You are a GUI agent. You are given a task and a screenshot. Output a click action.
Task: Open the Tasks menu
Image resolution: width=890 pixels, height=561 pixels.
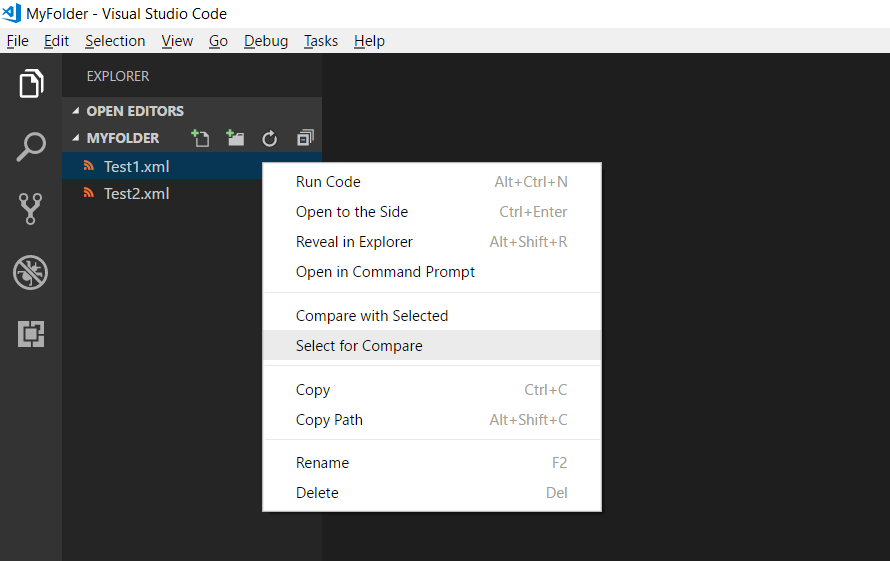[321, 41]
